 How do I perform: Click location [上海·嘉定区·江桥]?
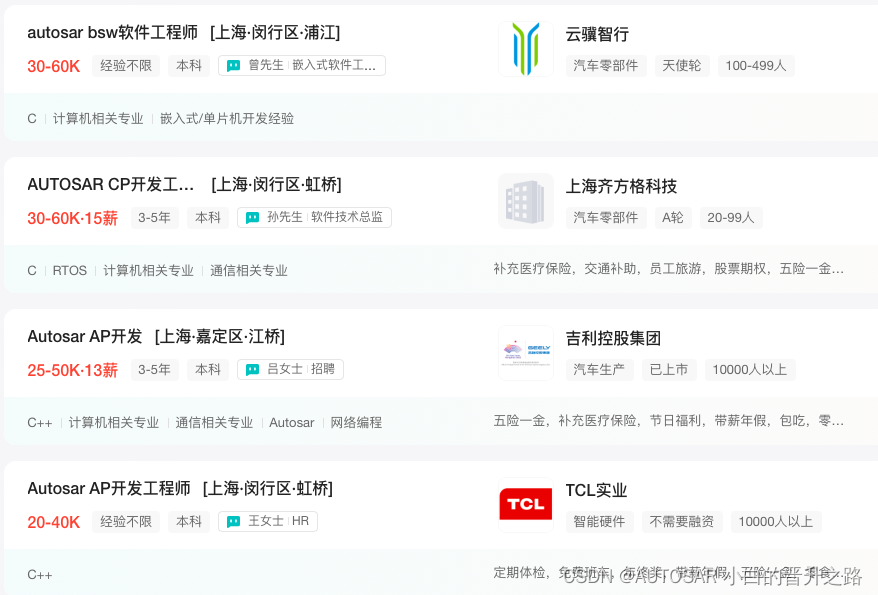[220, 336]
